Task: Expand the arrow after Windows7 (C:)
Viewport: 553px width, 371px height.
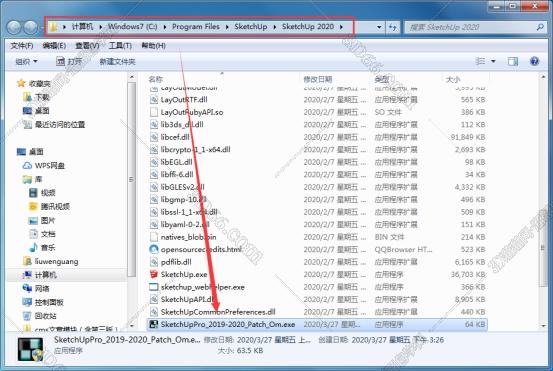Action: (165, 27)
